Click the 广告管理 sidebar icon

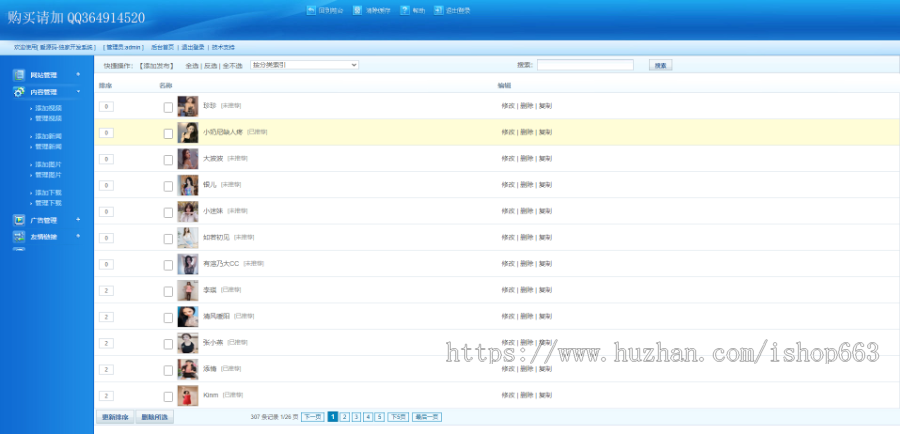pyautogui.click(x=19, y=220)
